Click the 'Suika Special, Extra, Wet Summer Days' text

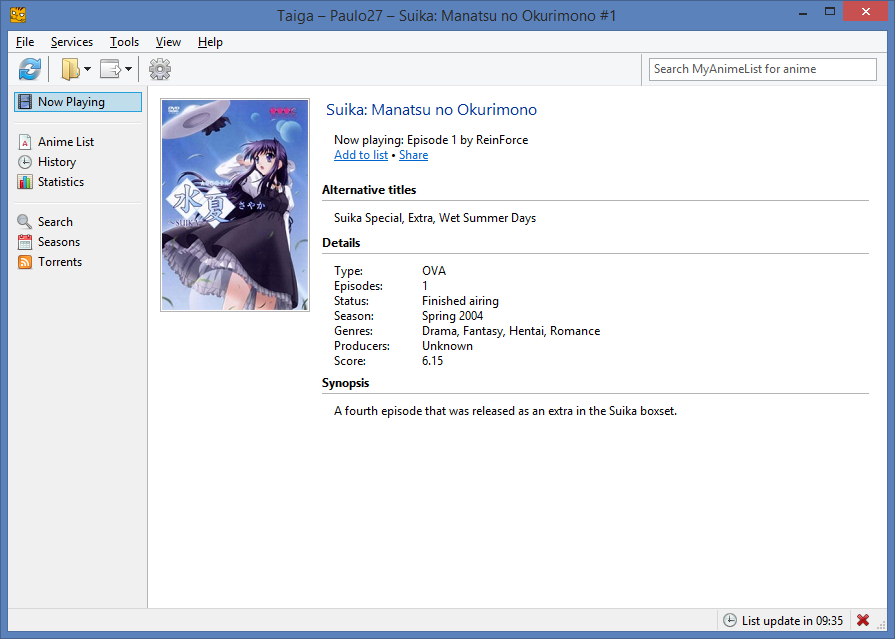435,218
